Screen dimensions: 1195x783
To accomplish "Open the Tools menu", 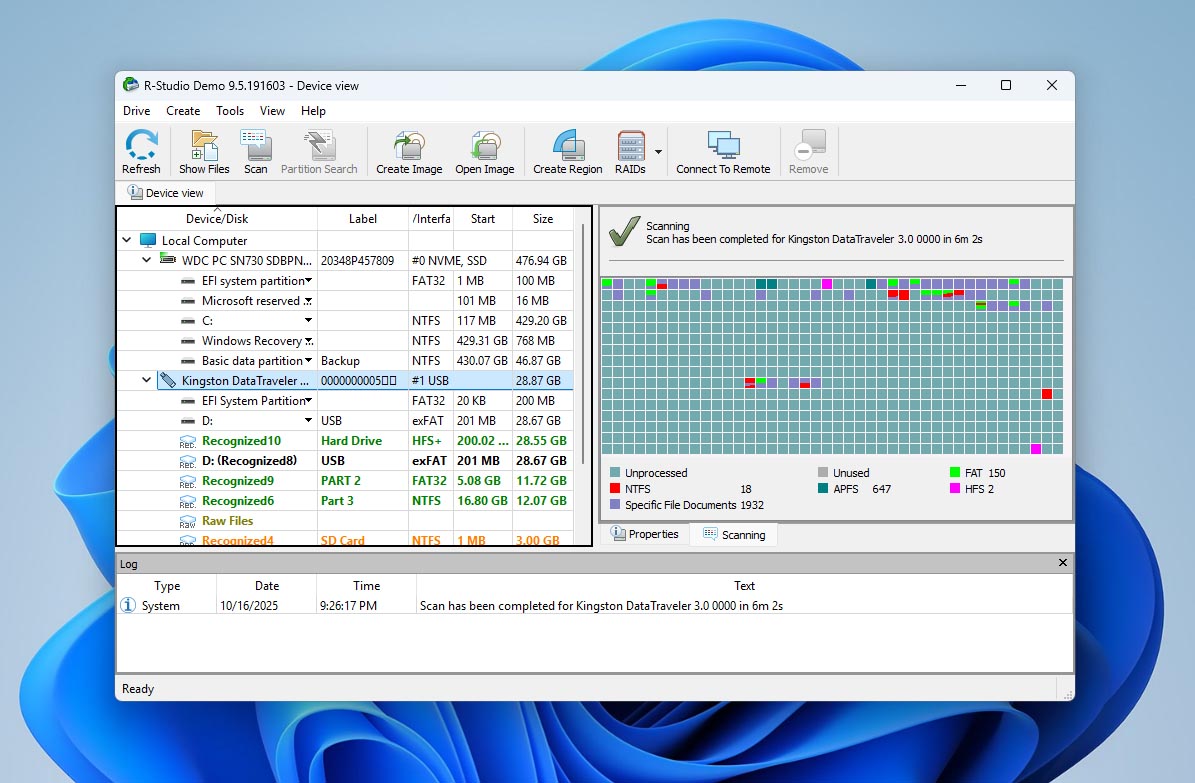I will (230, 111).
